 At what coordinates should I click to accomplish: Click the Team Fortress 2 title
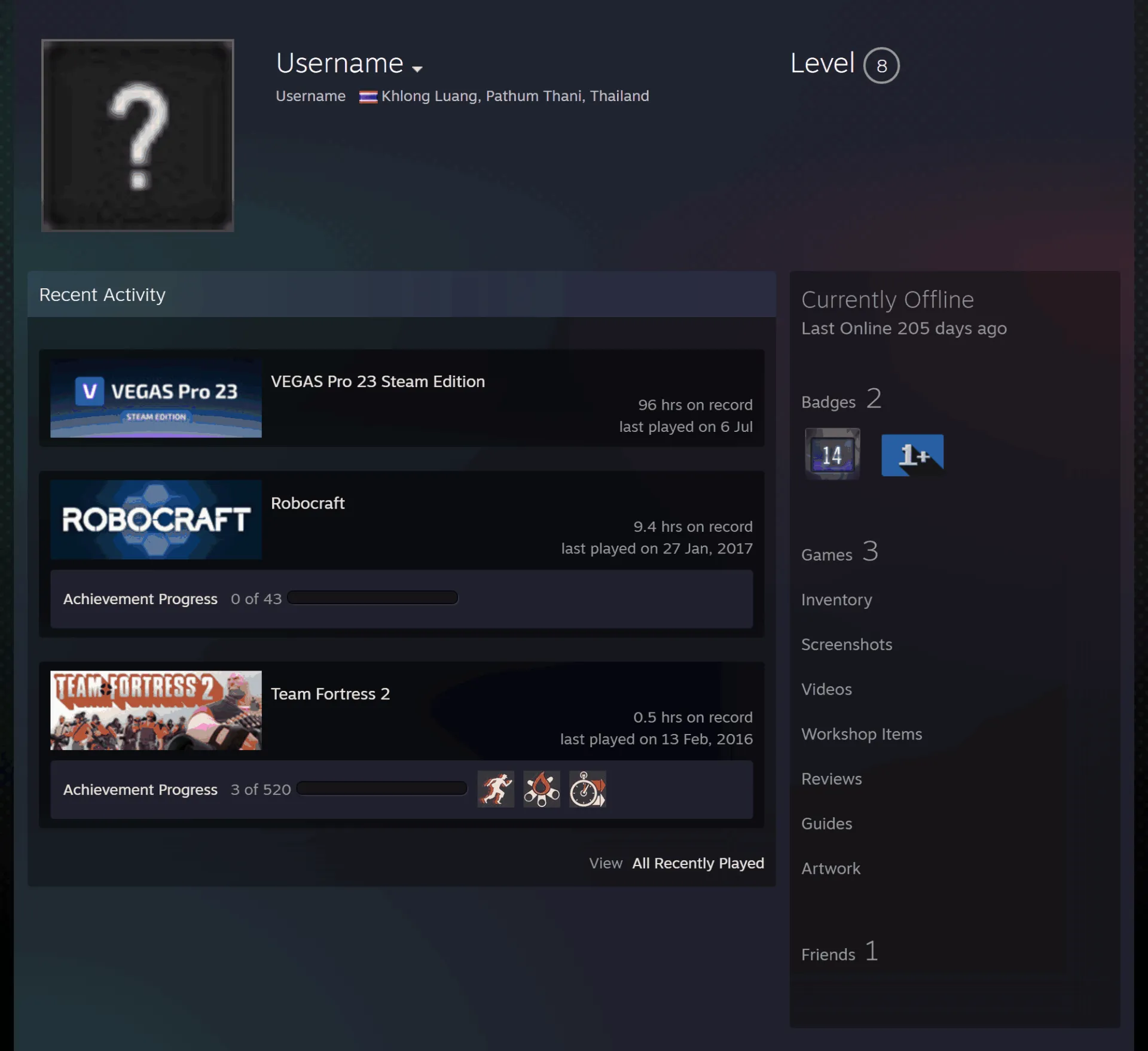click(x=331, y=694)
